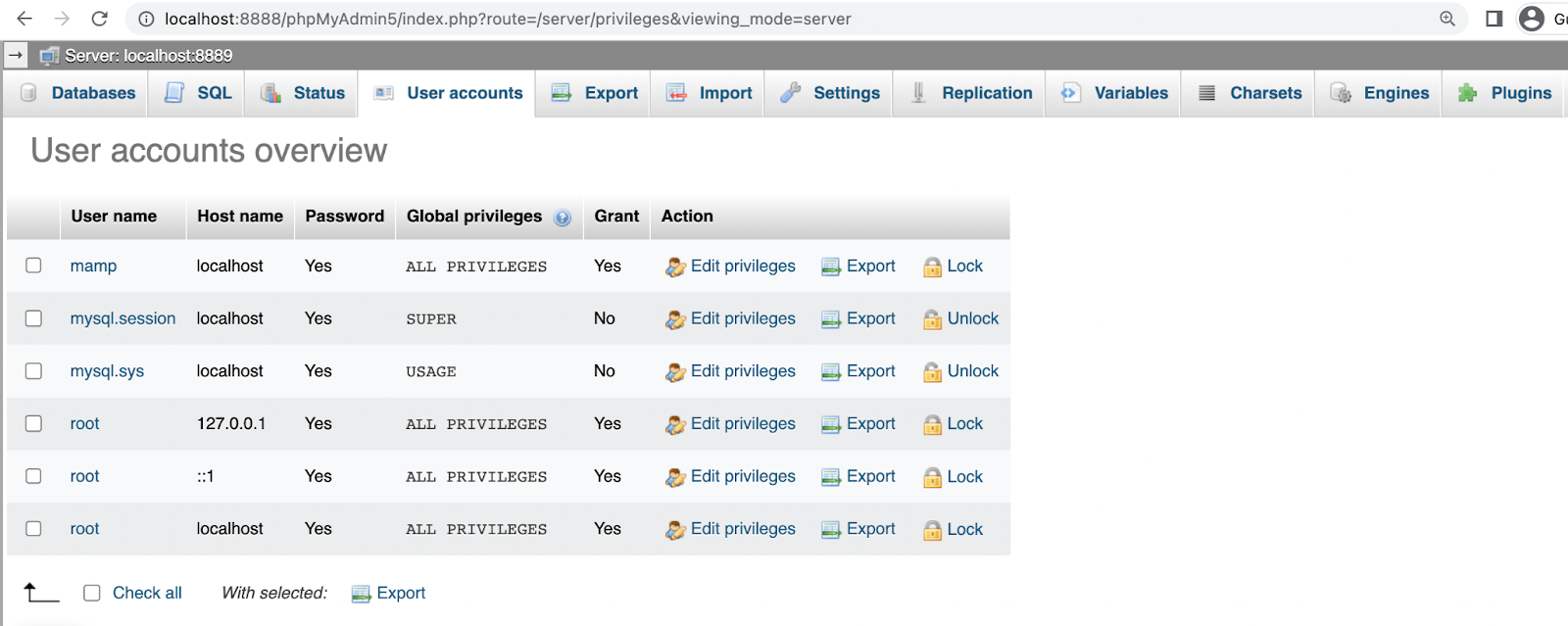Select the mysql.sys user checkbox

point(33,371)
